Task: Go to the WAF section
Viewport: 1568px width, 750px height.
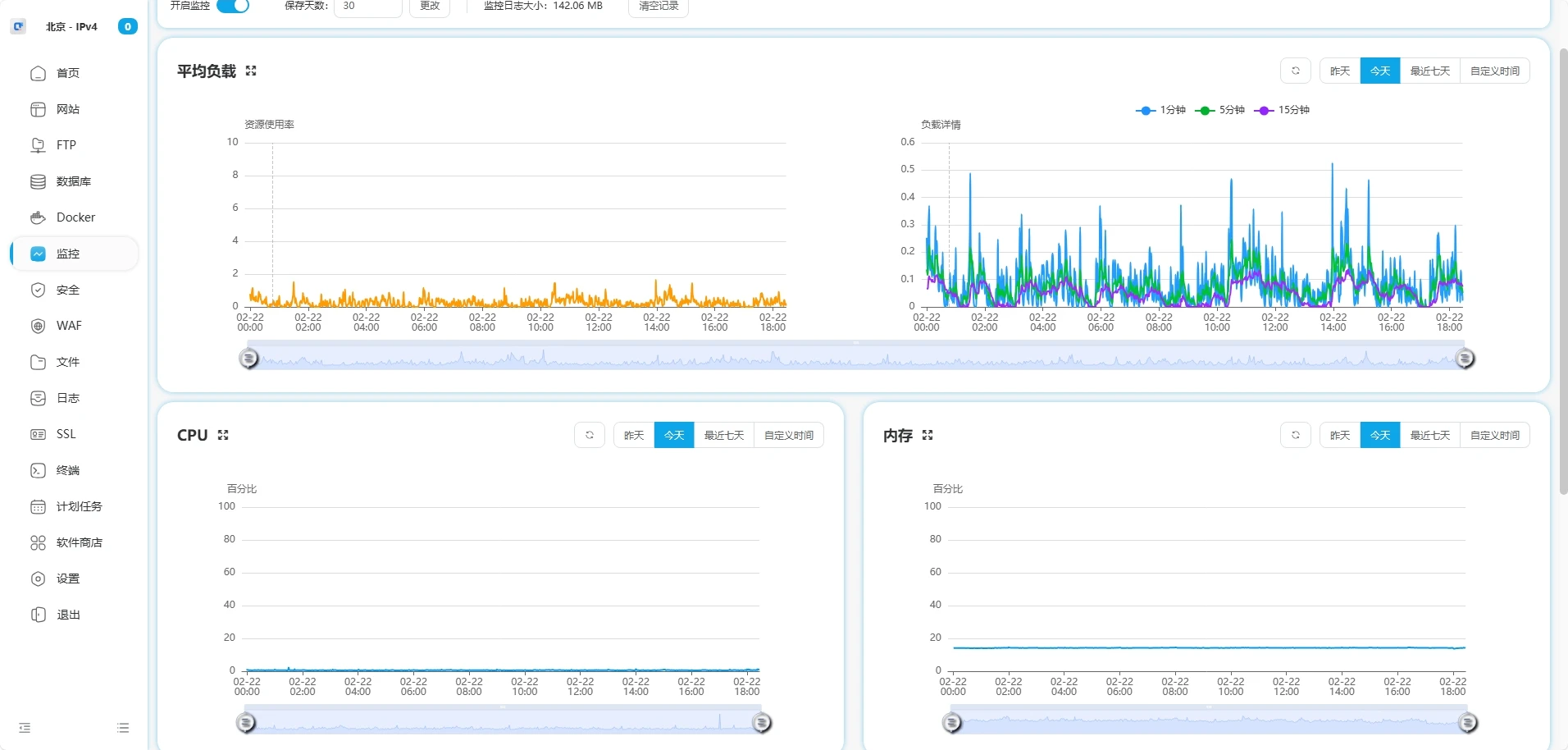Action: coord(69,326)
